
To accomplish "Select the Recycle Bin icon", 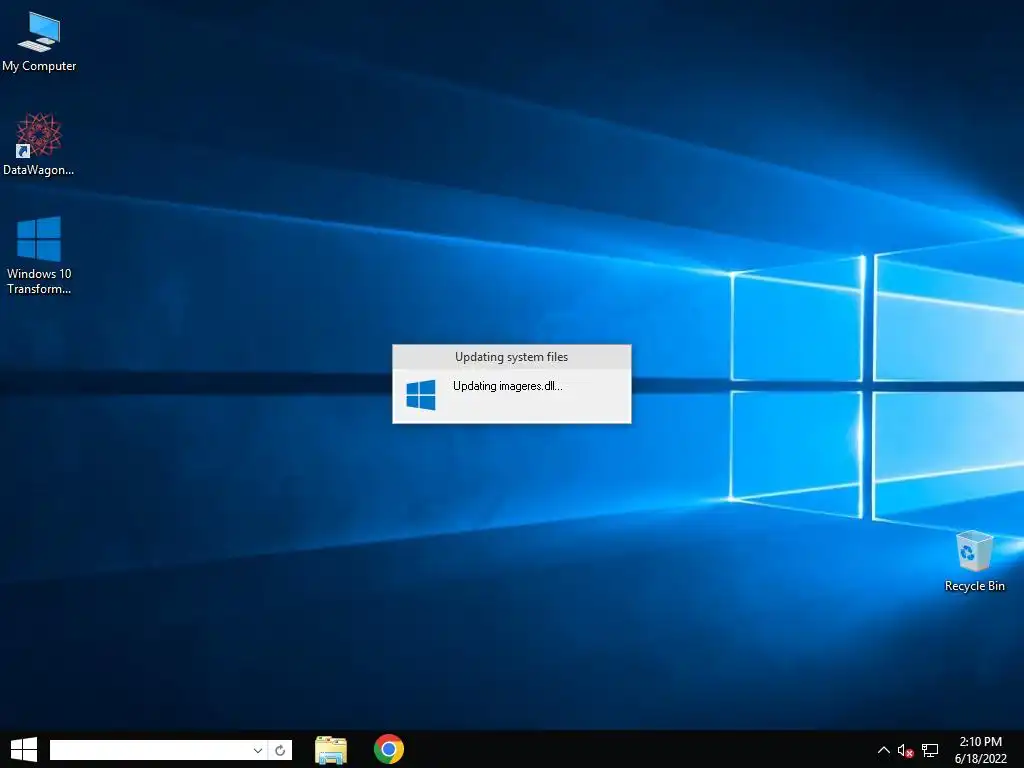I will (974, 562).
